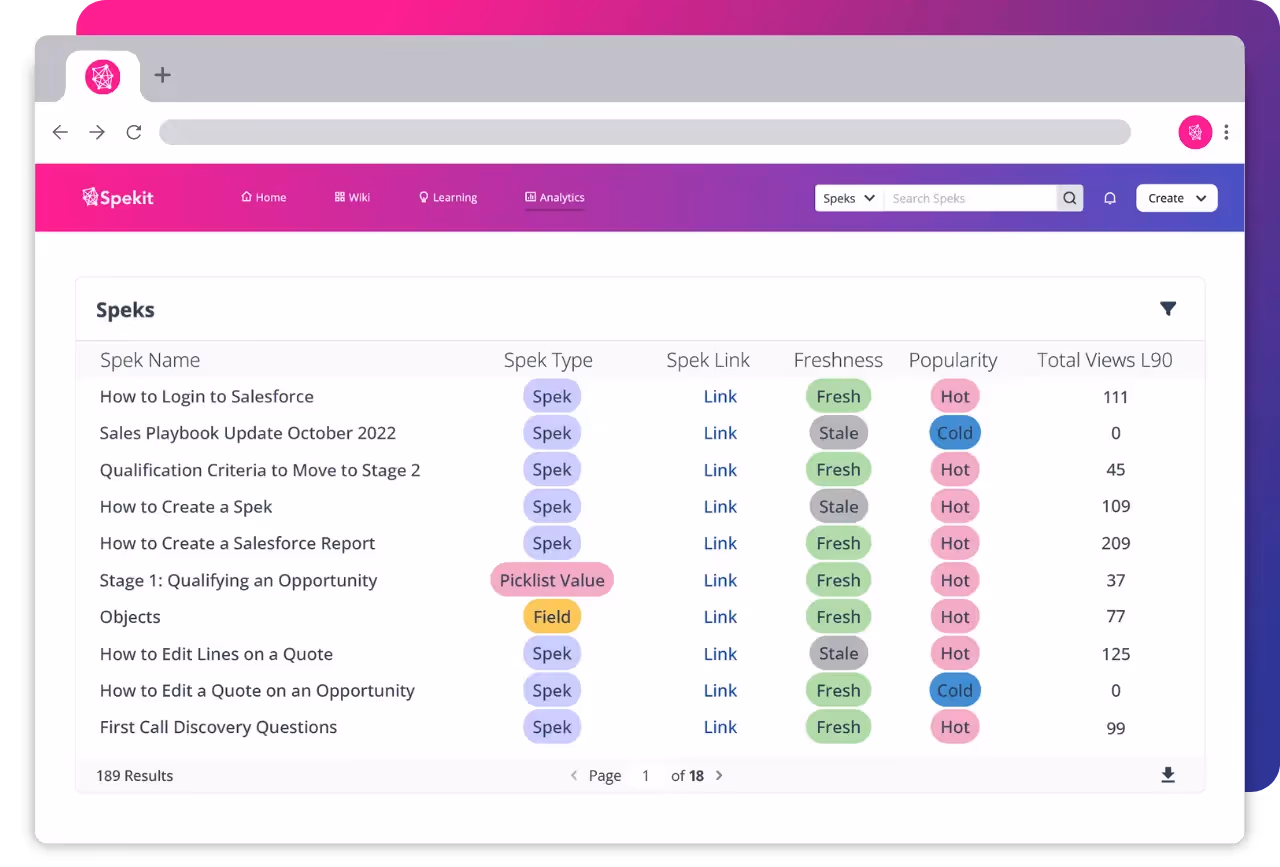Go to the next results page
This screenshot has width=1280, height=867.
pyautogui.click(x=719, y=775)
